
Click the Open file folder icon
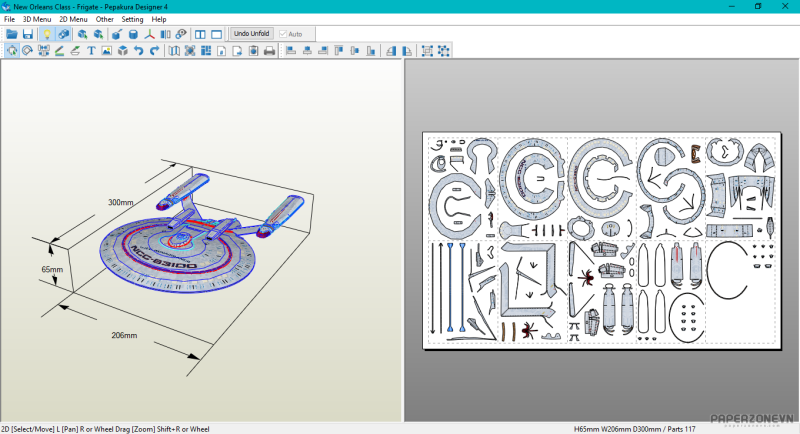coord(12,34)
